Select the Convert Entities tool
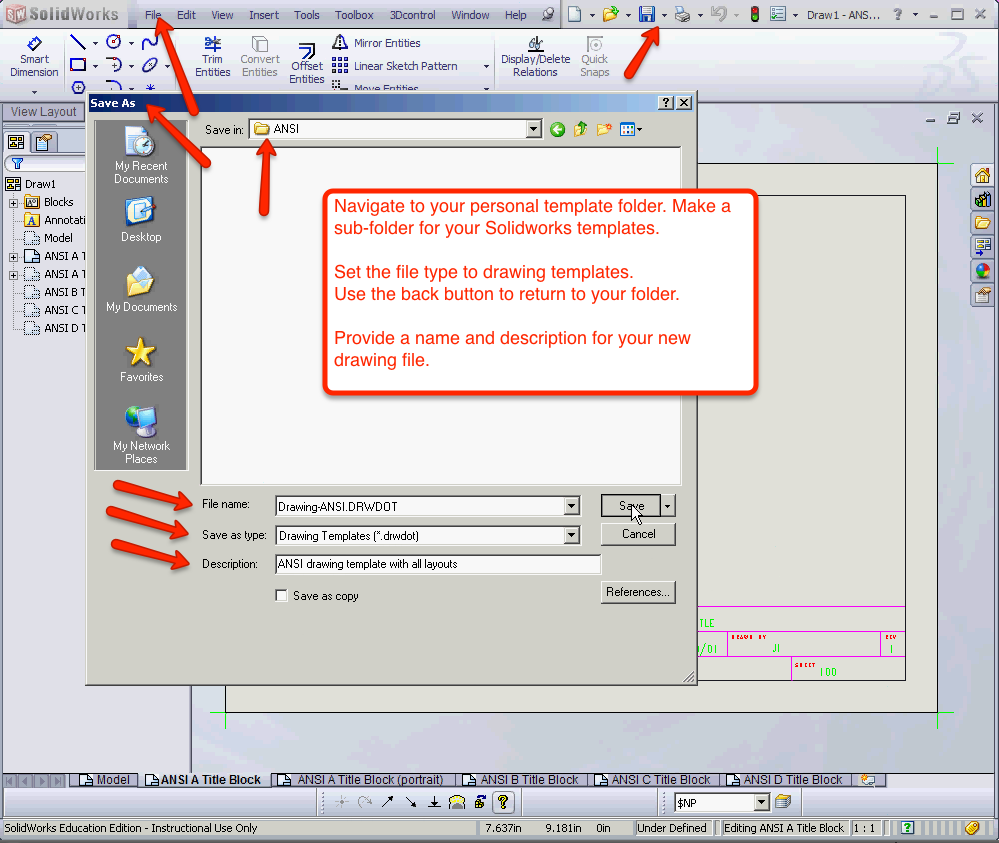The image size is (999, 843). pos(260,56)
